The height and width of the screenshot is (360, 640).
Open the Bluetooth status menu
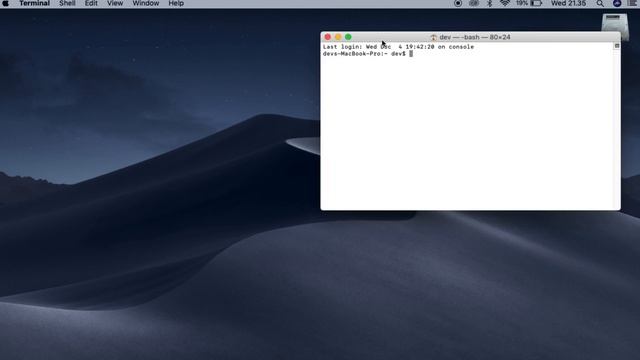coord(490,3)
